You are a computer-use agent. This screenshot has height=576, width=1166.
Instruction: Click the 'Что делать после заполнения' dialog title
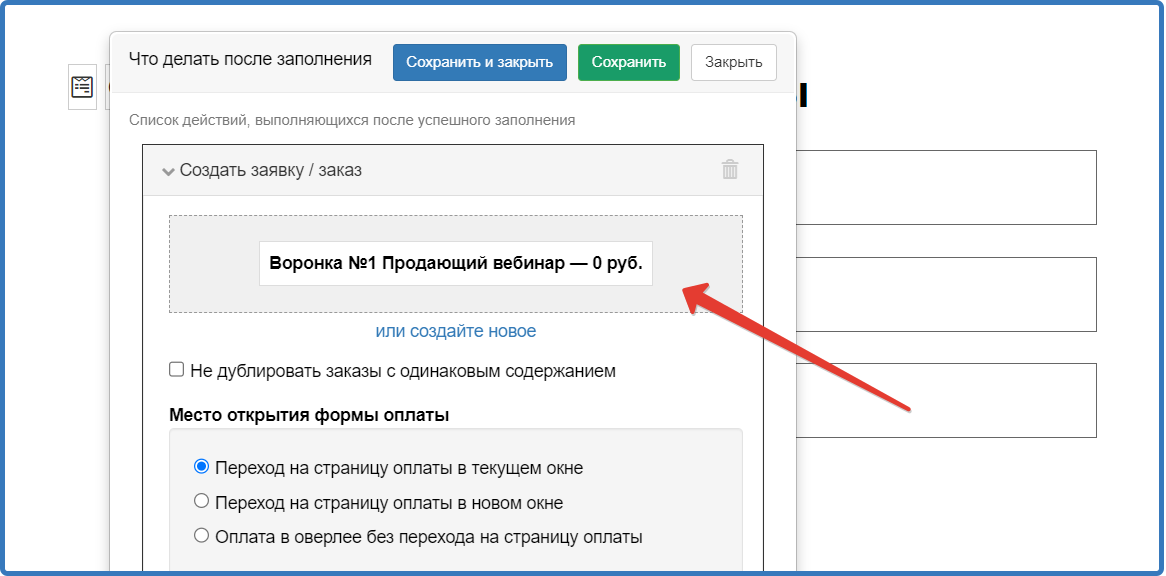pyautogui.click(x=250, y=59)
